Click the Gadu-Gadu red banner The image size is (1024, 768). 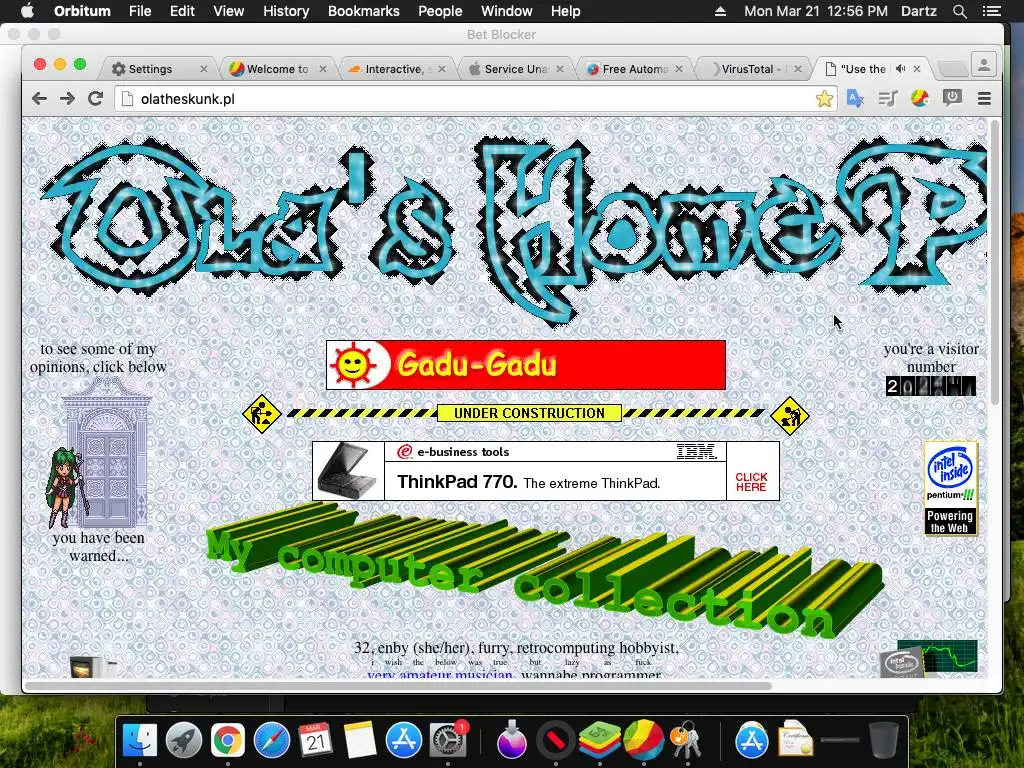526,364
